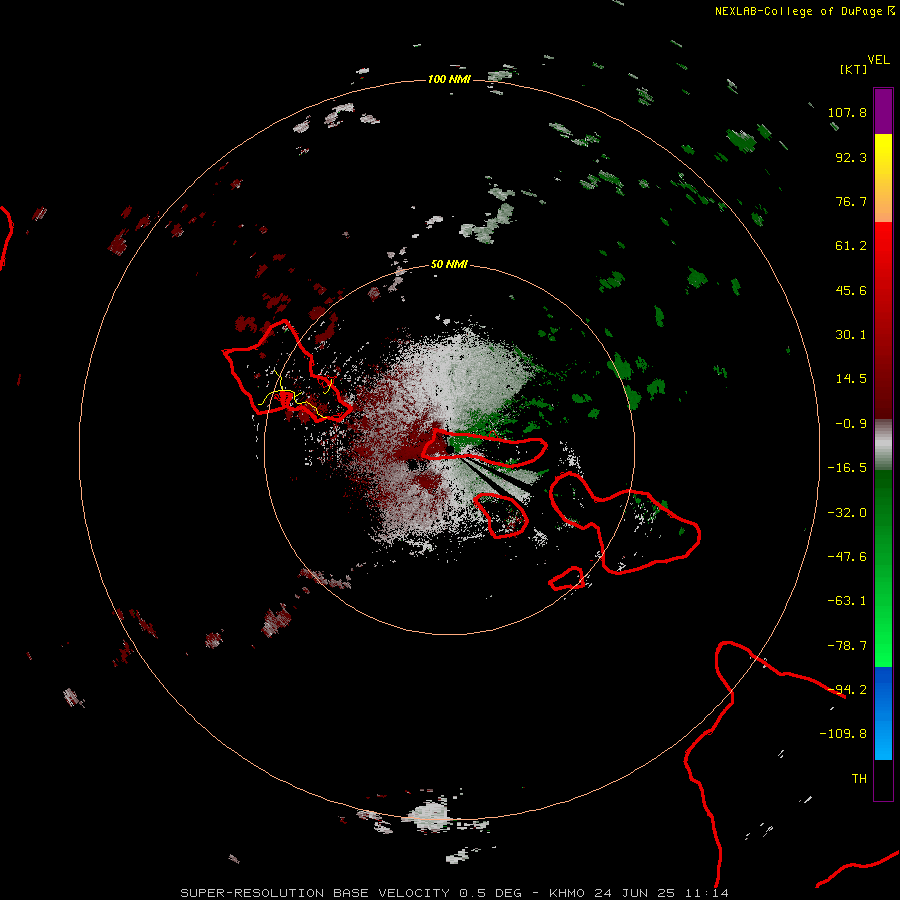
Task: Click the 30.1 velocity scale value
Action: 851,335
